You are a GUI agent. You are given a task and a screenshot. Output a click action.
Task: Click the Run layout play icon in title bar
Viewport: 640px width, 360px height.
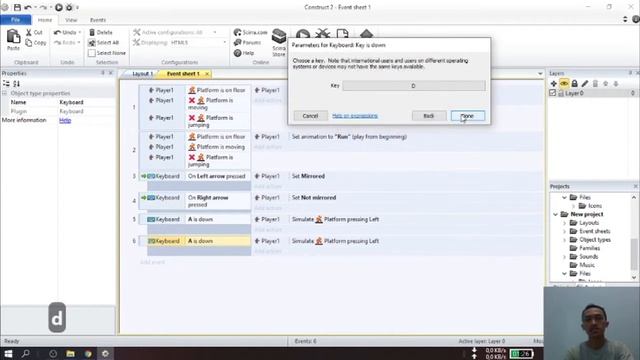(x=59, y=7)
